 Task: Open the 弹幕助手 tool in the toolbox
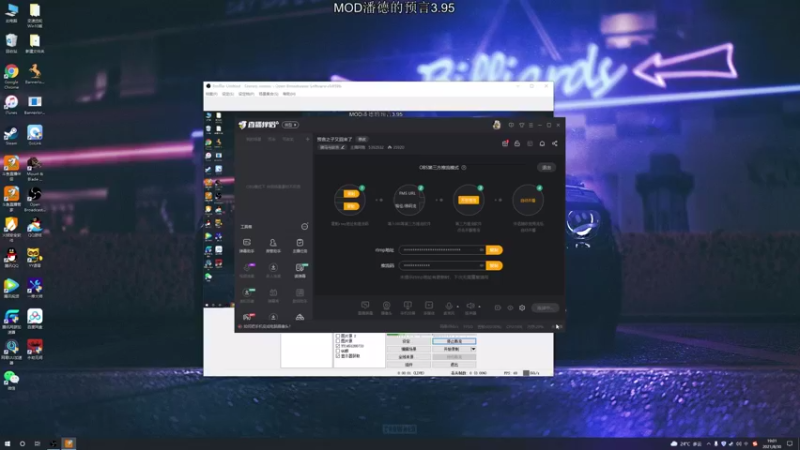coord(247,245)
